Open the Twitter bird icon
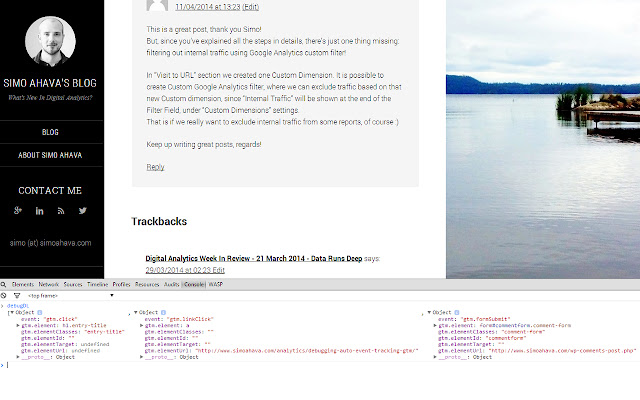This screenshot has width=640, height=400. tap(82, 211)
